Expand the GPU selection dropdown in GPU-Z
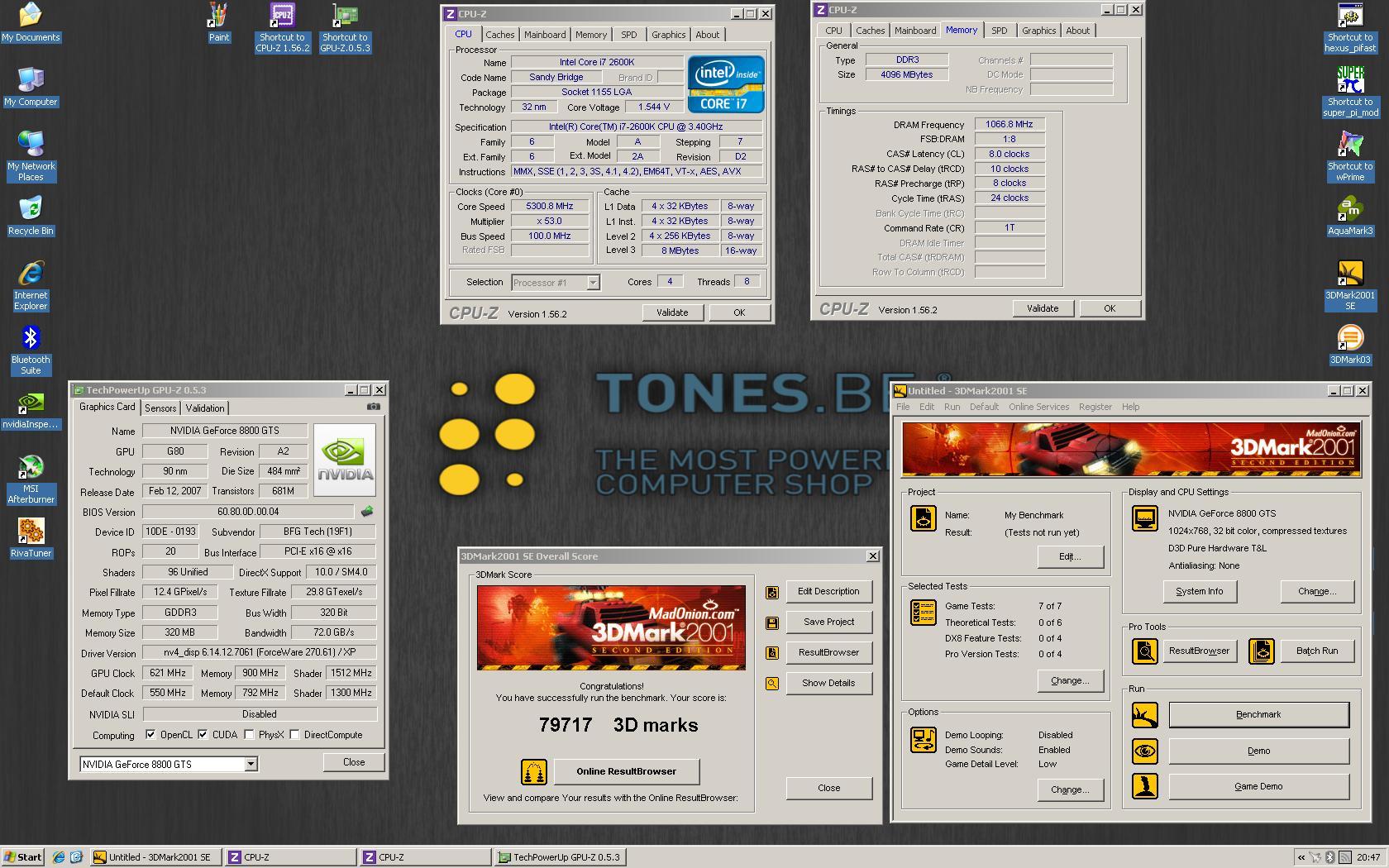 pyautogui.click(x=251, y=765)
